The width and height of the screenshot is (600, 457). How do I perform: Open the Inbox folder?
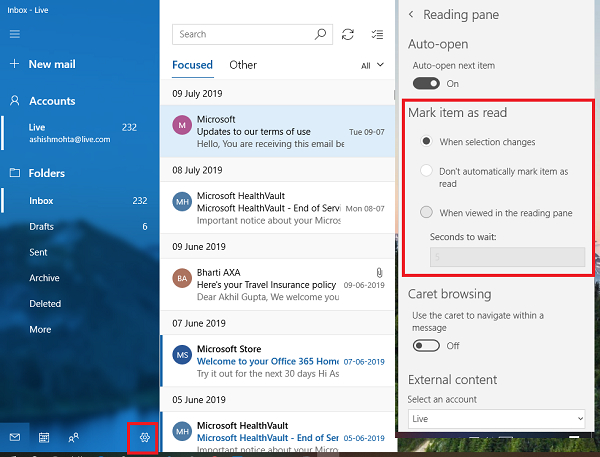pyautogui.click(x=80, y=201)
